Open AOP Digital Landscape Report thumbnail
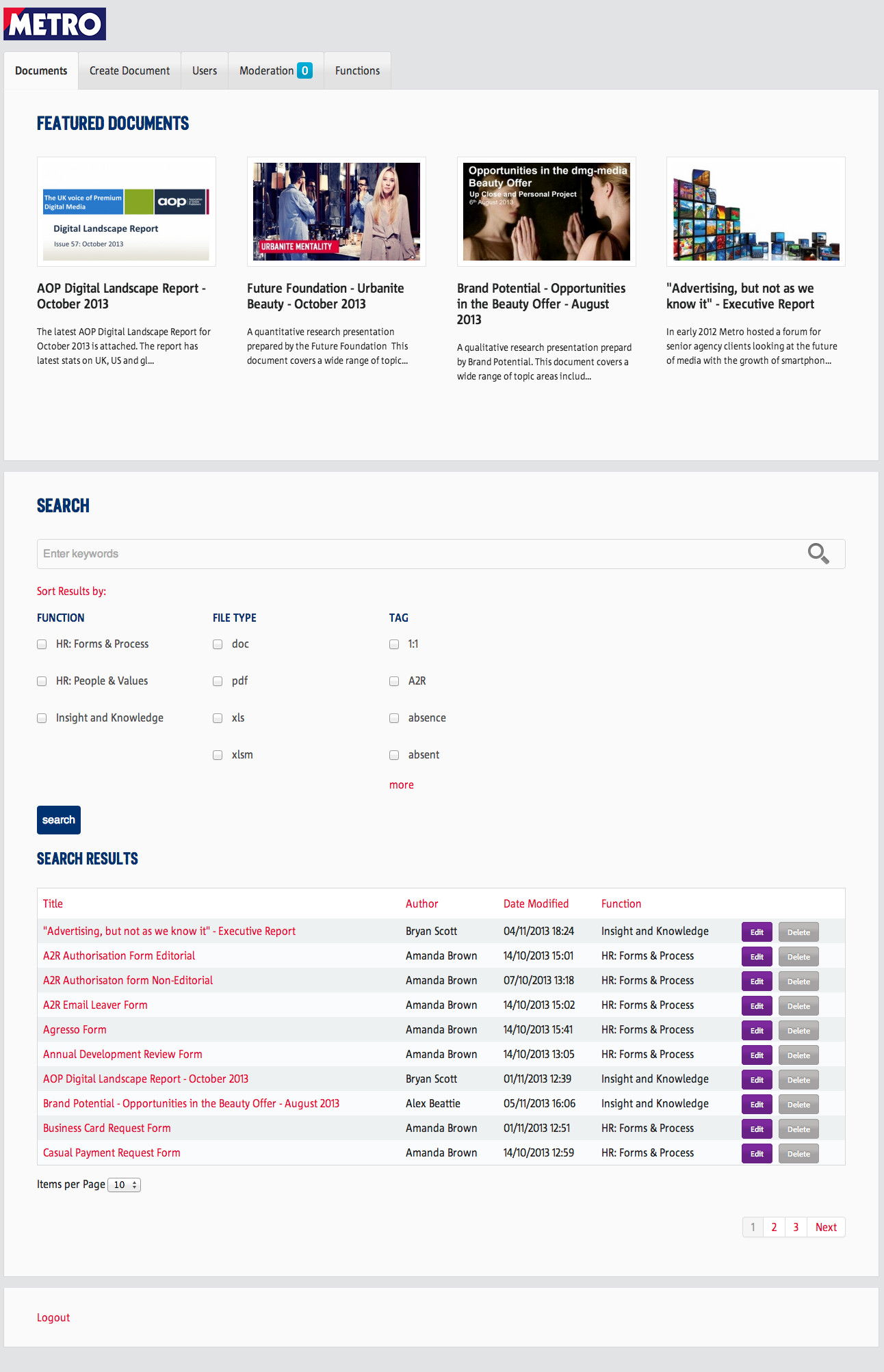The width and height of the screenshot is (884, 1372). [127, 211]
